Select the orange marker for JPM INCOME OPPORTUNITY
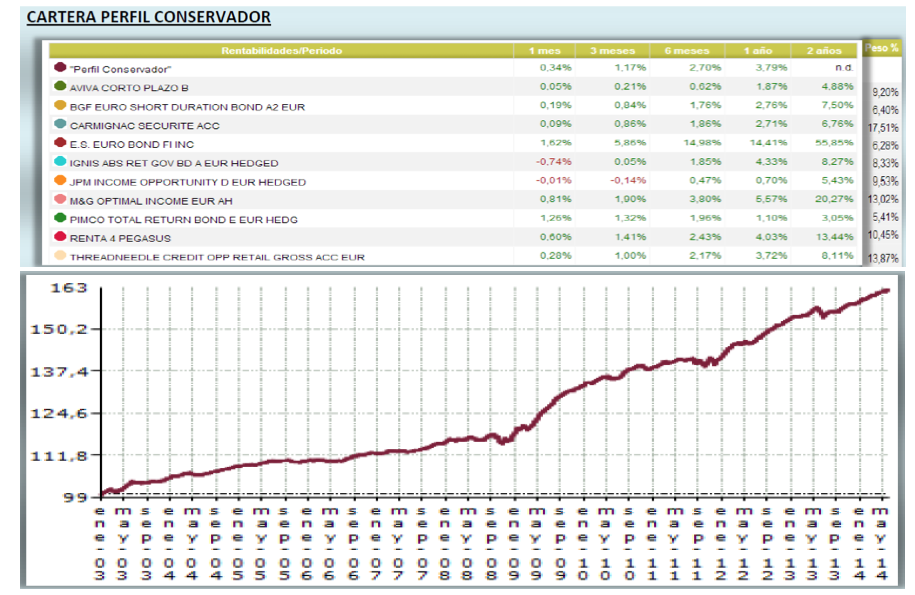Screen dimensions: 915x595 click(60, 180)
